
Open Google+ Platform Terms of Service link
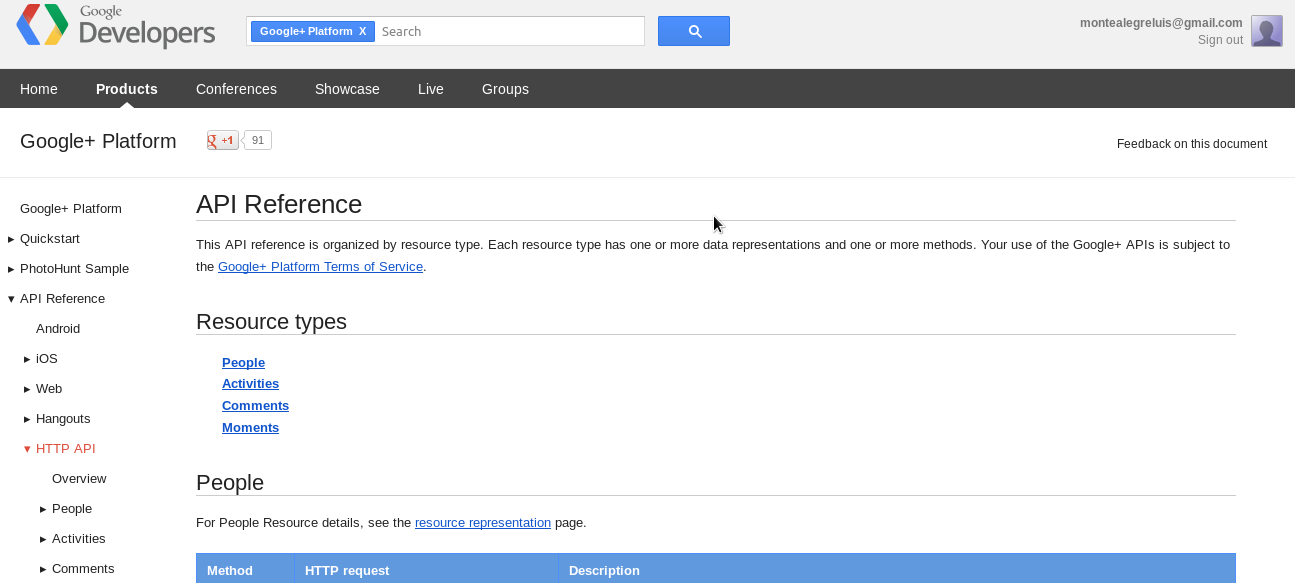pyautogui.click(x=320, y=267)
